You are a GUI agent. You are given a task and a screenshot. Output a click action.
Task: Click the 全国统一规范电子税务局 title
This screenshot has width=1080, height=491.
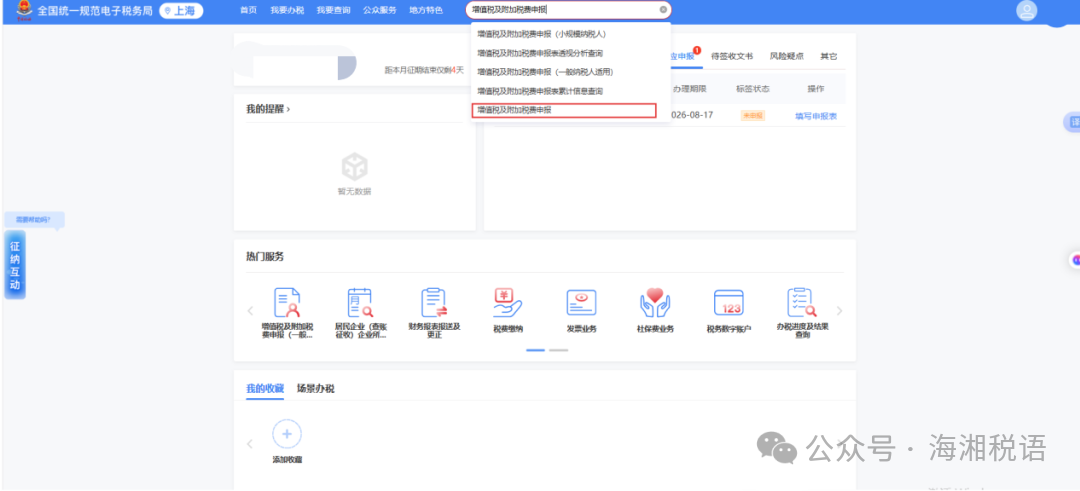tap(94, 10)
